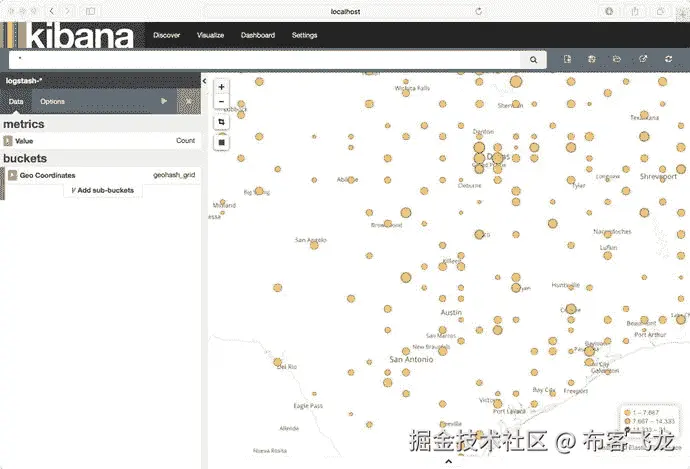The image size is (690, 469).
Task: Select the draw rectangle map tool
Action: [221, 142]
